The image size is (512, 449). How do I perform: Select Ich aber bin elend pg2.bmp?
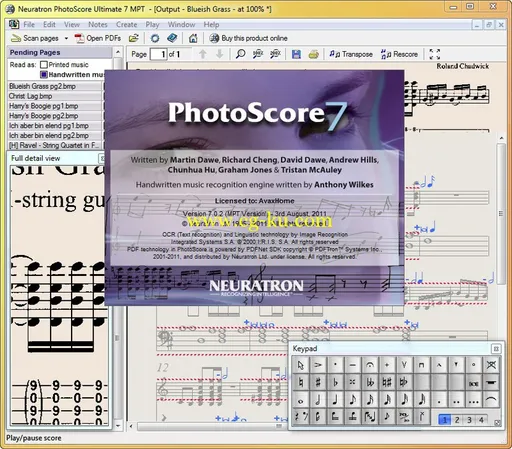coord(55,135)
